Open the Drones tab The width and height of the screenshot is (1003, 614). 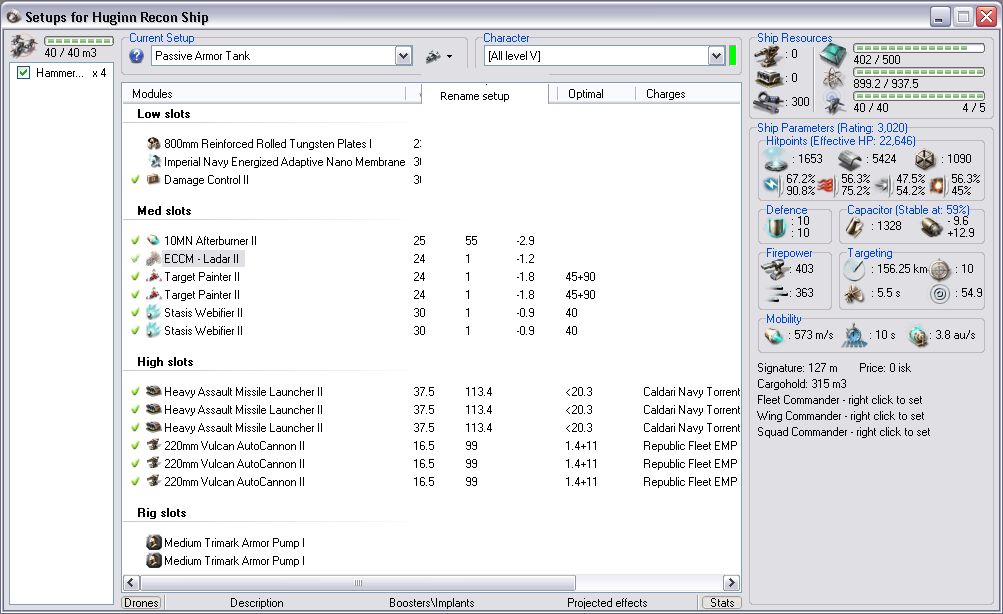pos(141,602)
